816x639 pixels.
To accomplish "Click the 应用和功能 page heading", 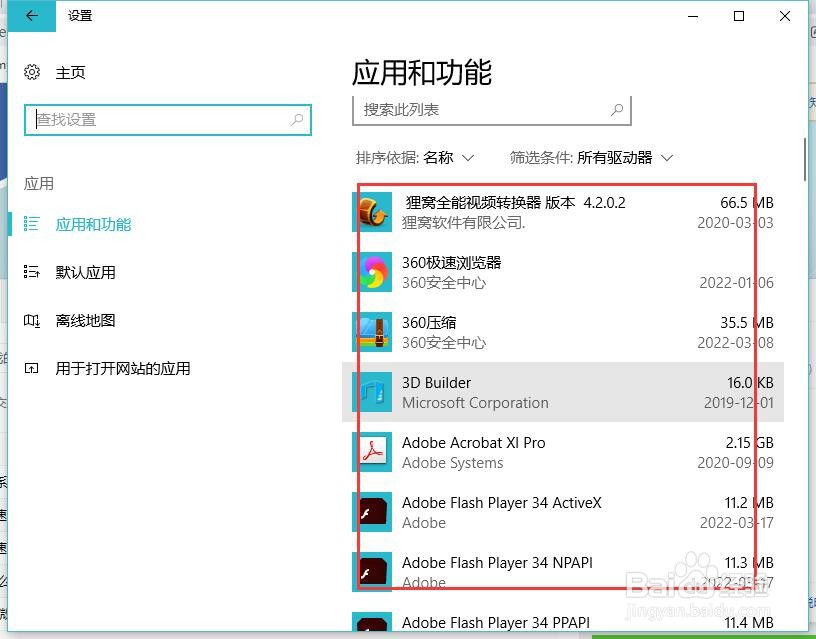I will pyautogui.click(x=422, y=72).
